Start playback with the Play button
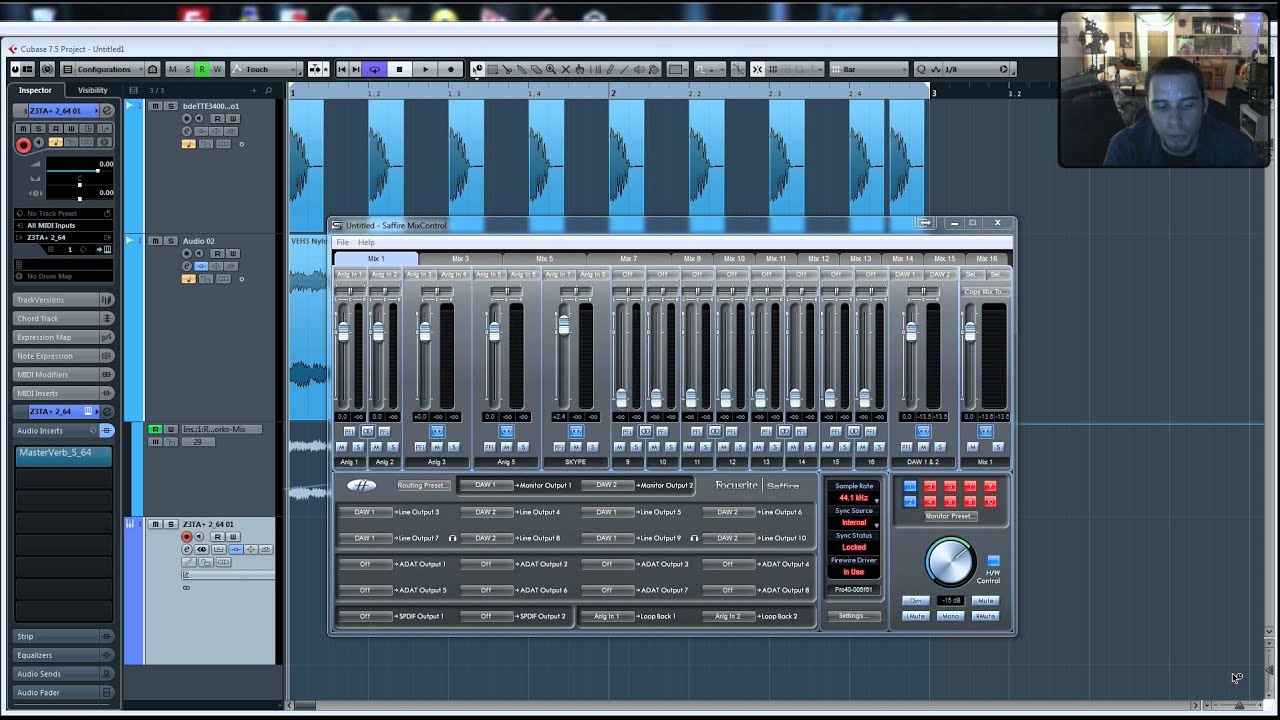The height and width of the screenshot is (720, 1280). coord(425,69)
